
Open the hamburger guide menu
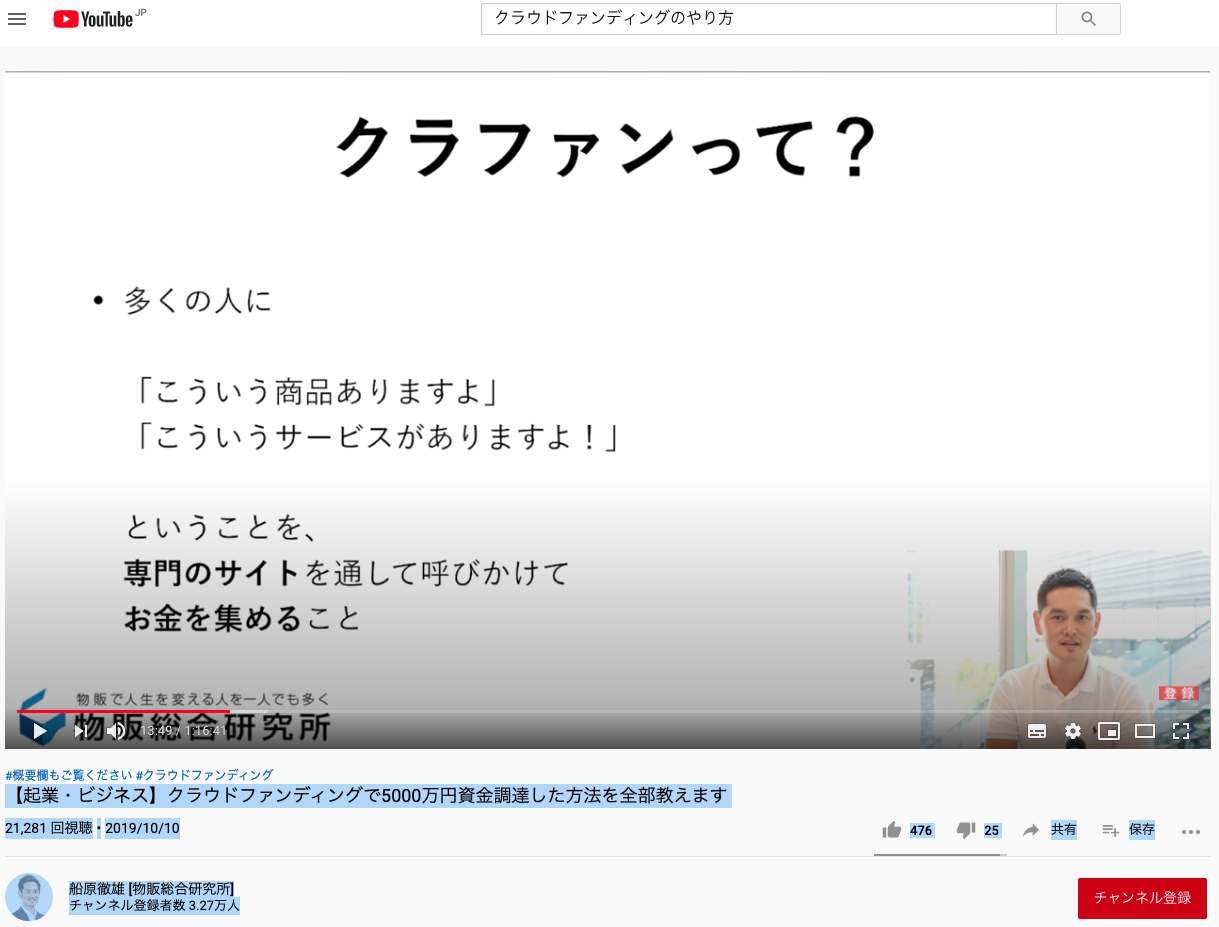[17, 19]
